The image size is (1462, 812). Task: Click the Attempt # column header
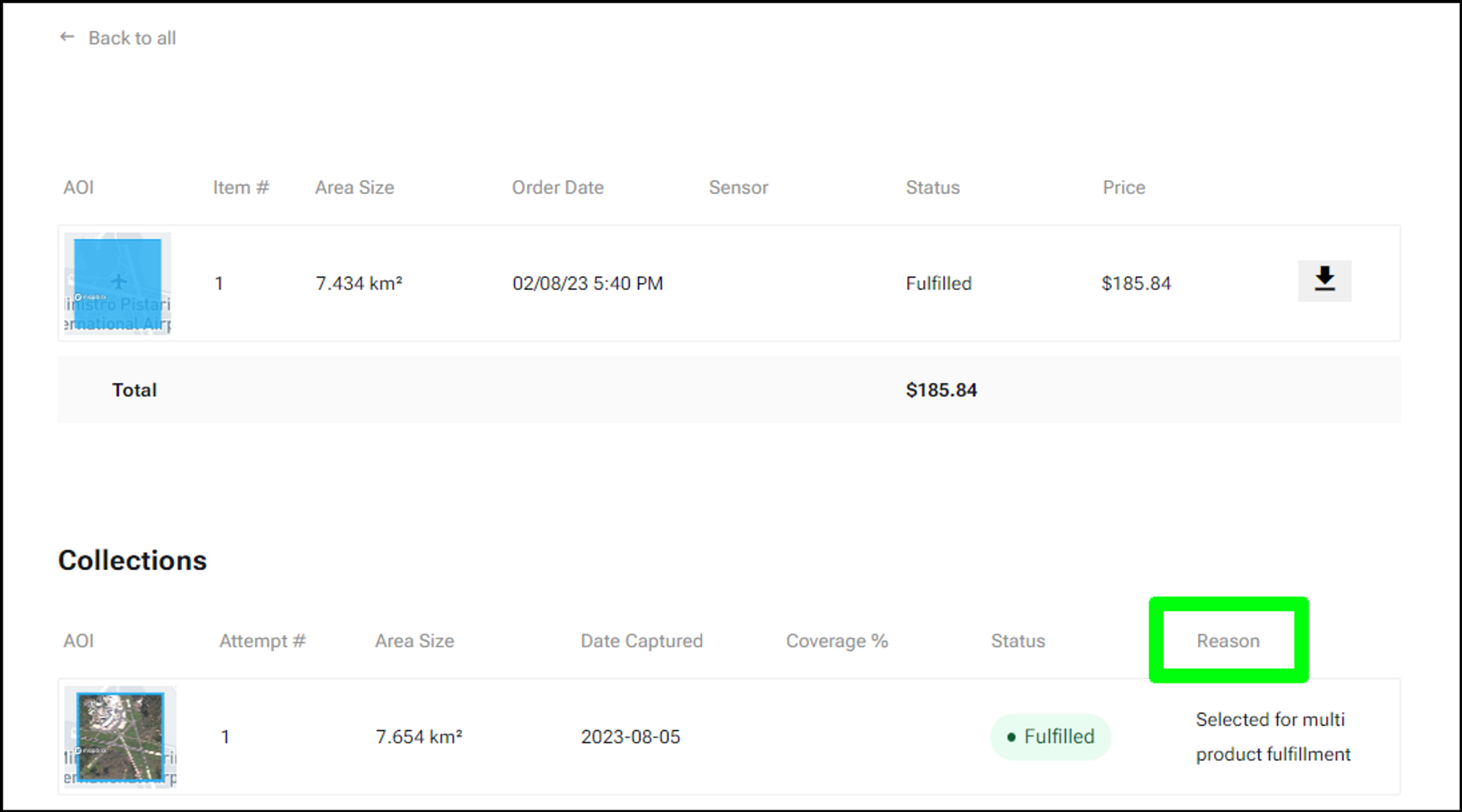(262, 641)
